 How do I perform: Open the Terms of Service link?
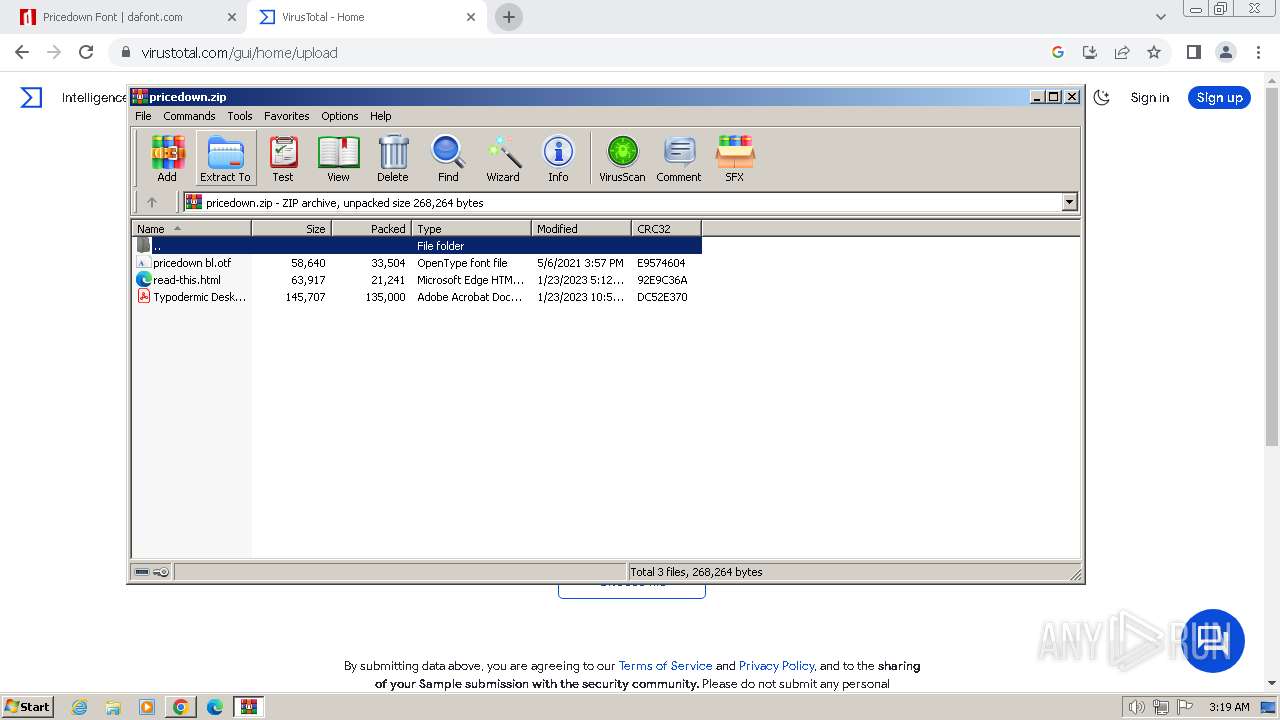click(665, 666)
